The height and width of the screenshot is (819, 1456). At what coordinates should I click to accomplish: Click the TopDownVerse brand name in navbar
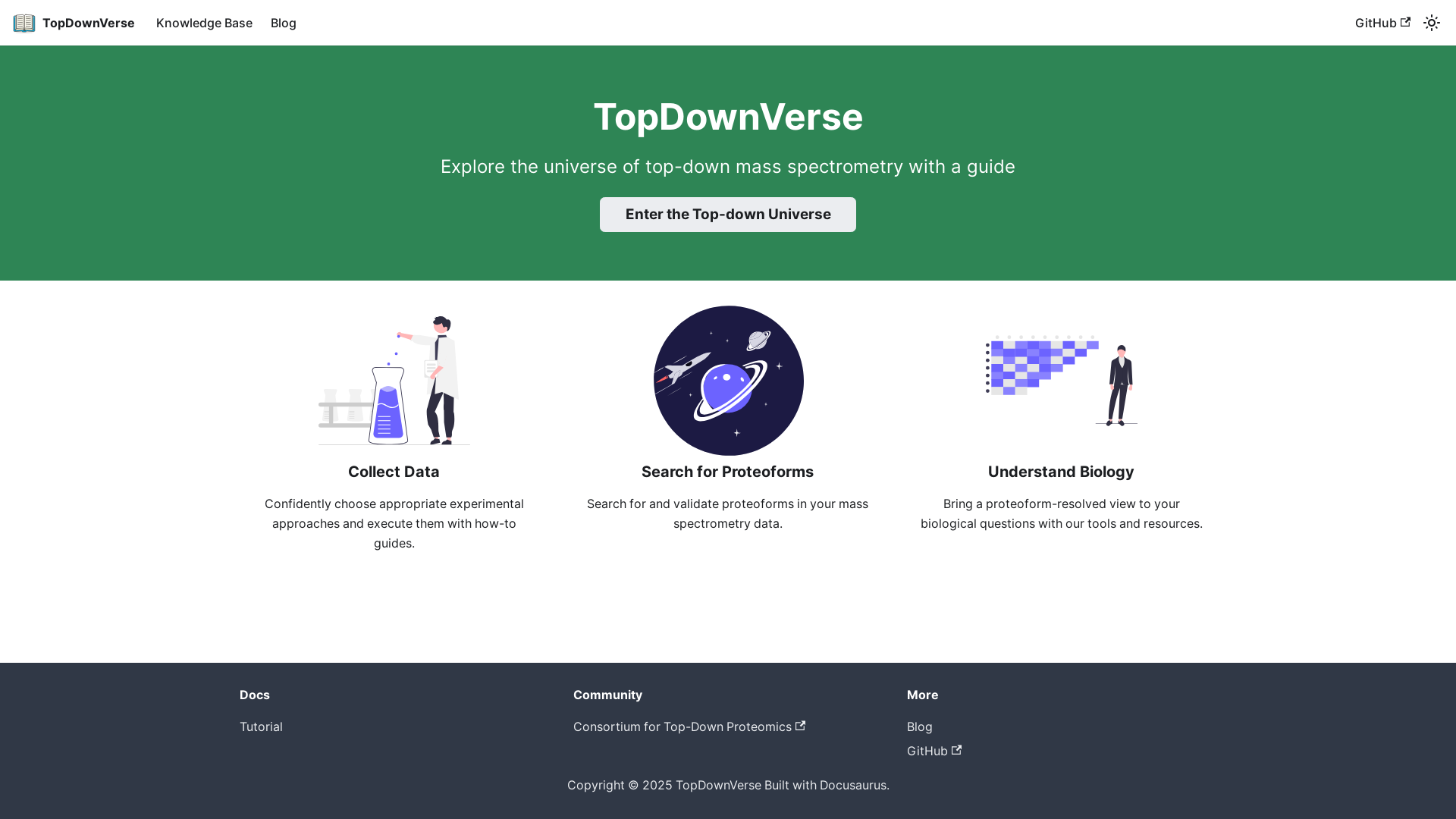(x=89, y=23)
